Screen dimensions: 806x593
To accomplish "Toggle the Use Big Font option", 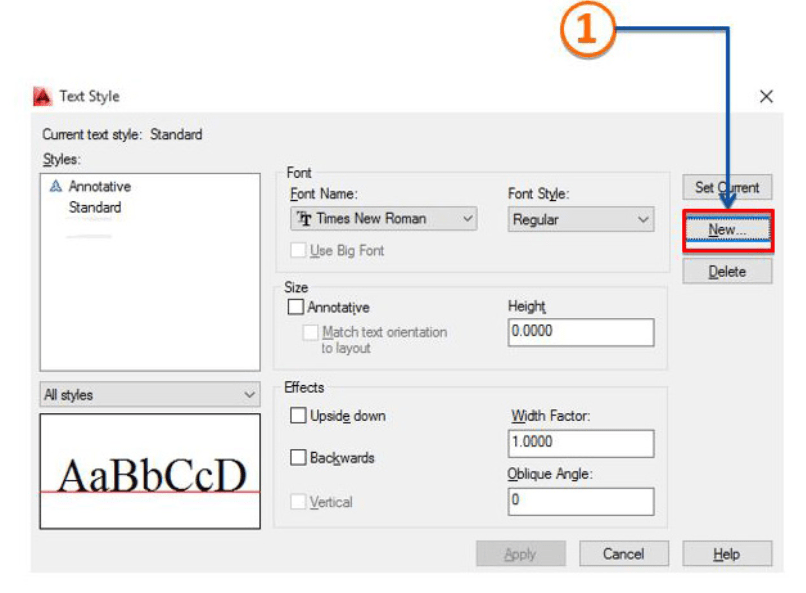I will [297, 250].
